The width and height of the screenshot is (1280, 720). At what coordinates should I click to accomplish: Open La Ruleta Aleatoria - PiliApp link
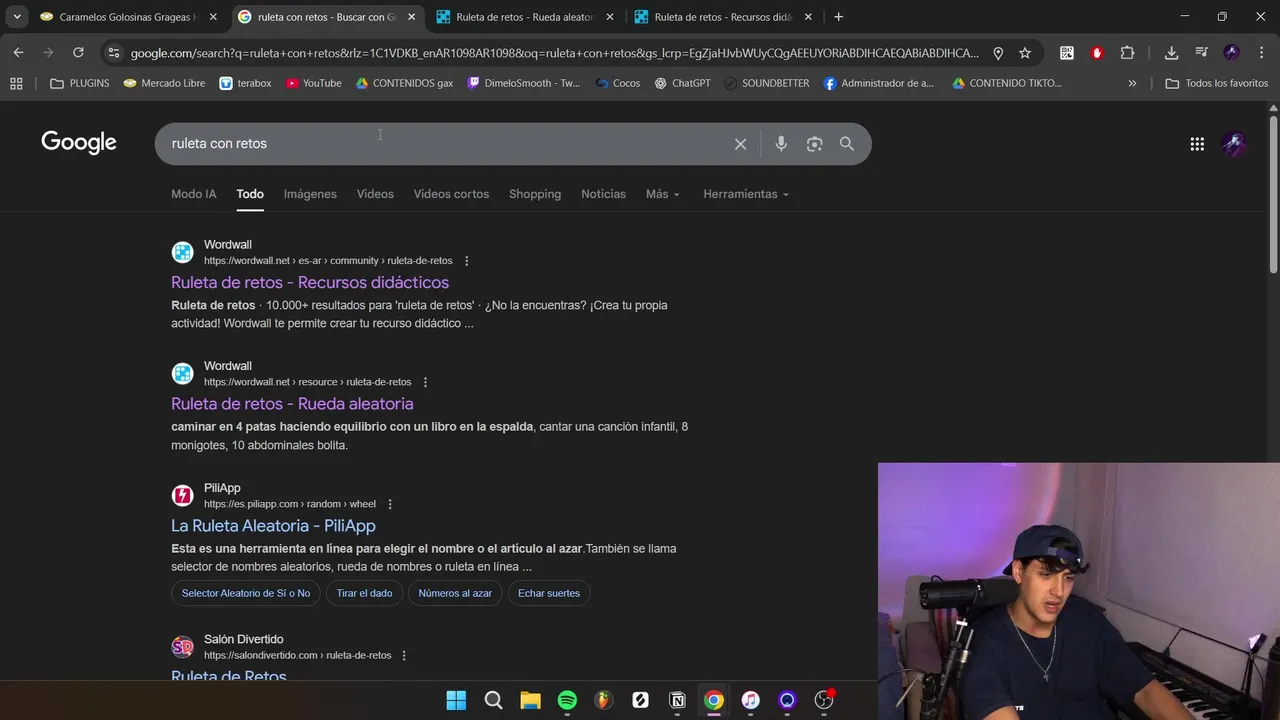[x=273, y=526]
